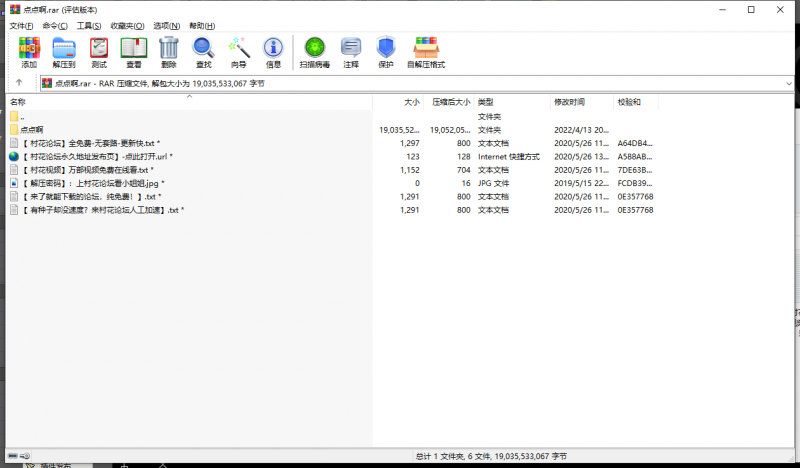The height and width of the screenshot is (468, 800).
Task: Open the 查看 (View) toolbar tool
Action: coord(133,51)
